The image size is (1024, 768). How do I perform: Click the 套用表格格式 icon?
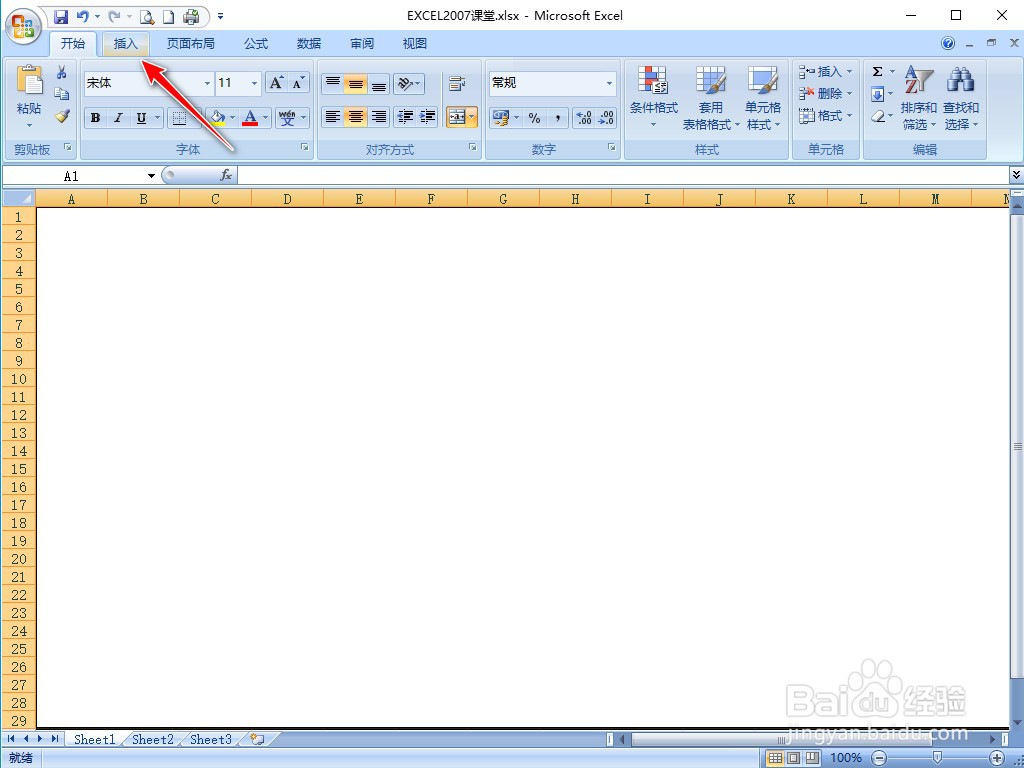coord(711,95)
